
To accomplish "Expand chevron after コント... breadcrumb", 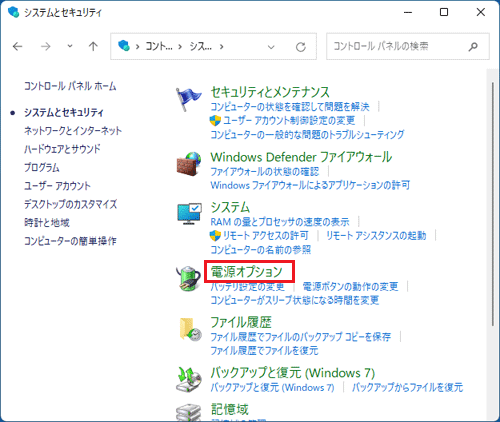I will point(180,47).
